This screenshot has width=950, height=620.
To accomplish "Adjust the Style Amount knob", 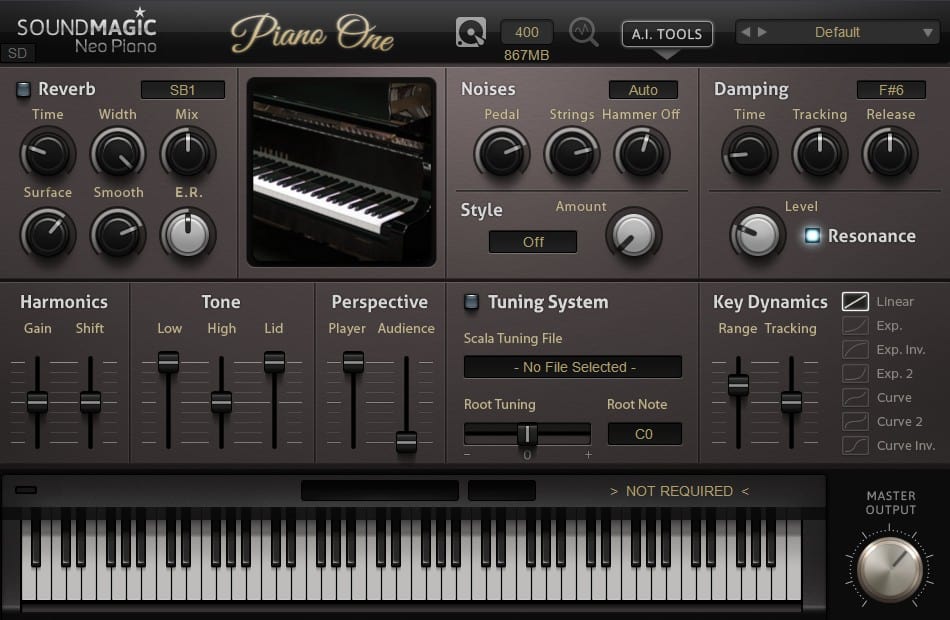I will point(634,235).
